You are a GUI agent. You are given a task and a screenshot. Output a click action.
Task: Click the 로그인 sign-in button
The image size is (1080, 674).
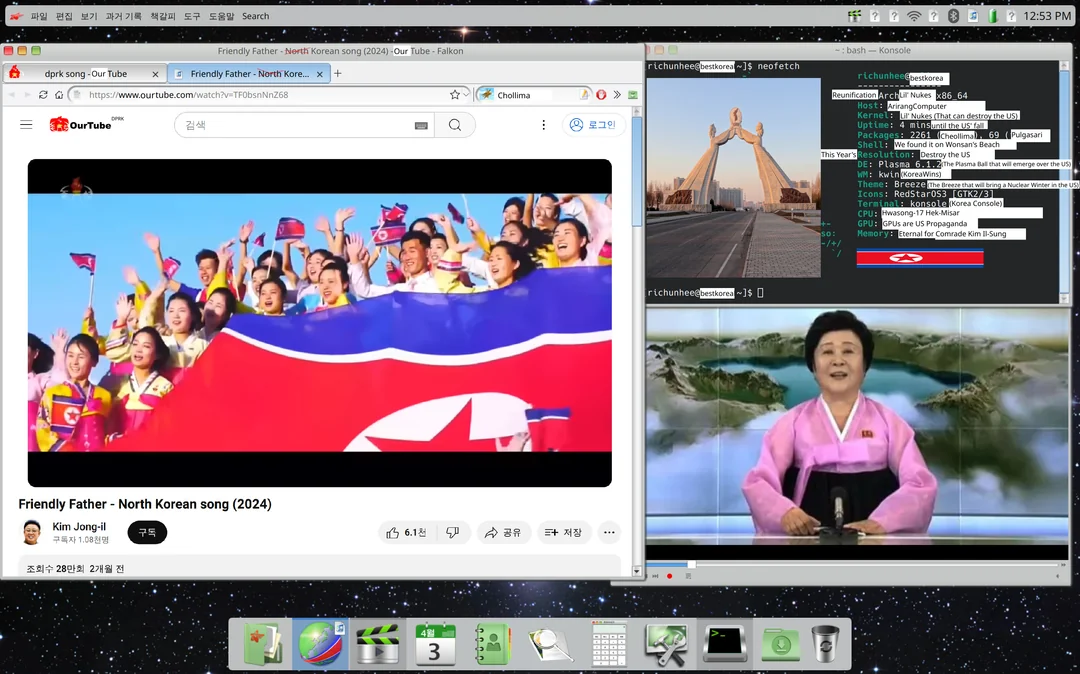pos(594,125)
